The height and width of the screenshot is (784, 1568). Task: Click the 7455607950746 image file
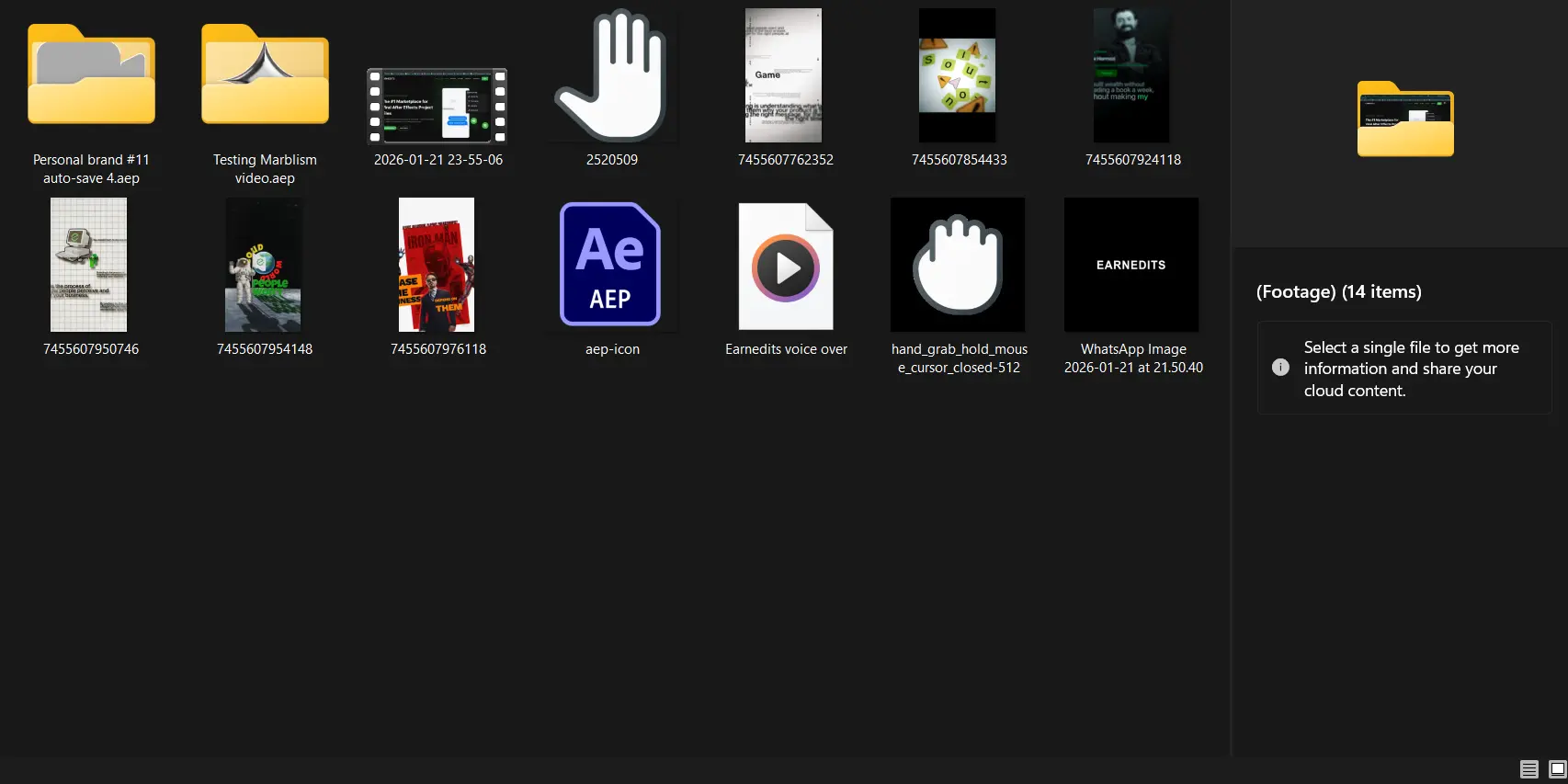[x=89, y=265]
